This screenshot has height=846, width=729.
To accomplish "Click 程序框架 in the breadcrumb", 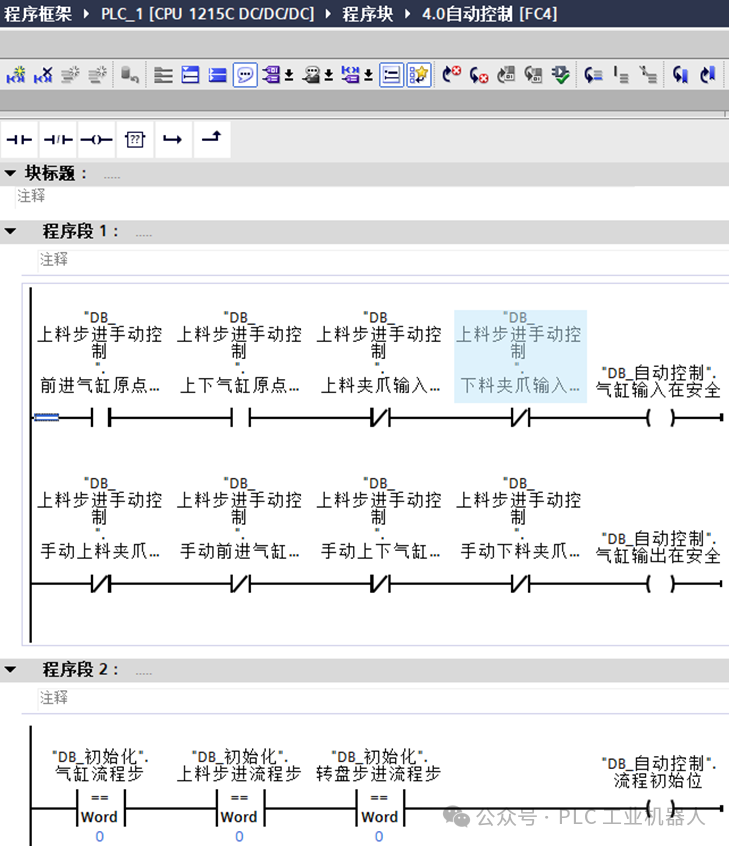I will [38, 13].
